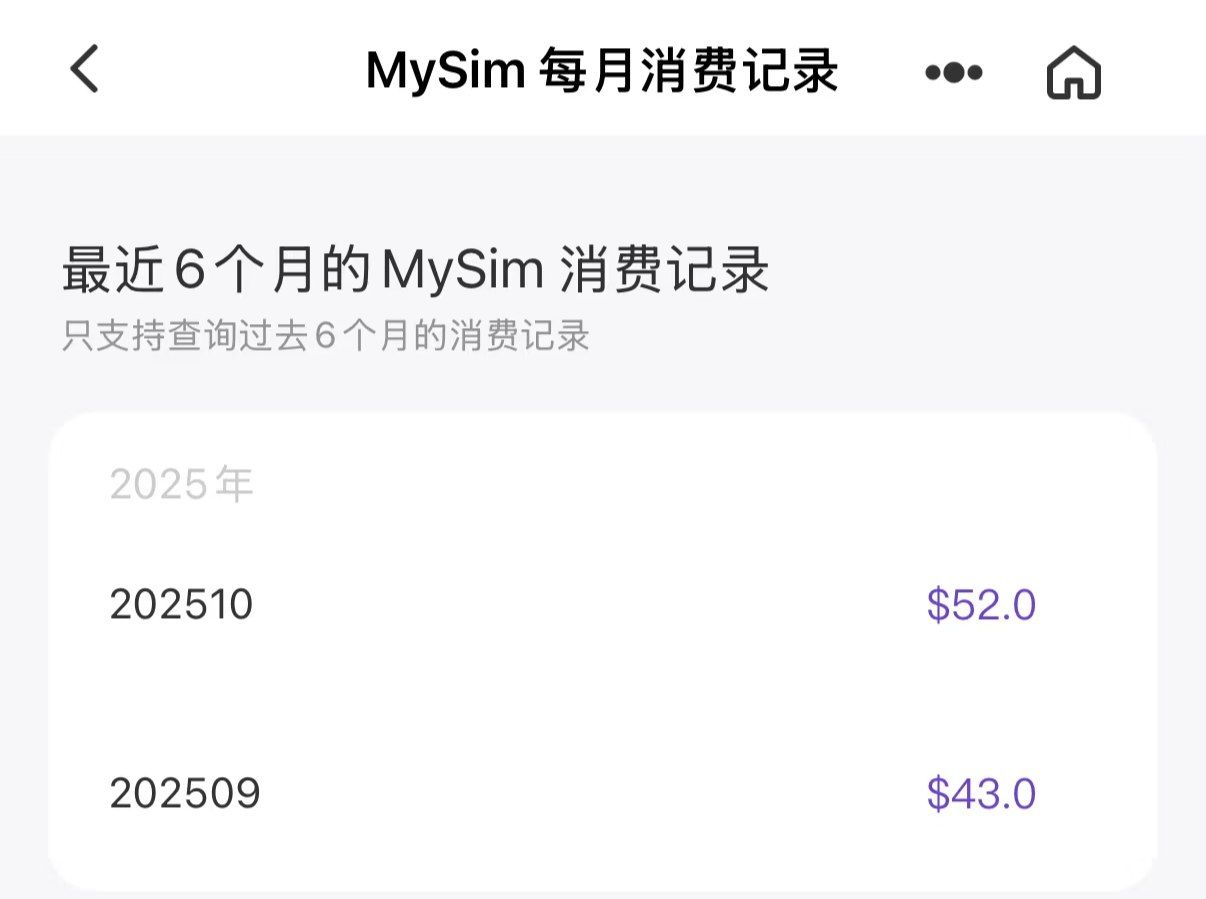This screenshot has width=1206, height=899.
Task: Open the three-dot more options menu
Action: point(953,72)
